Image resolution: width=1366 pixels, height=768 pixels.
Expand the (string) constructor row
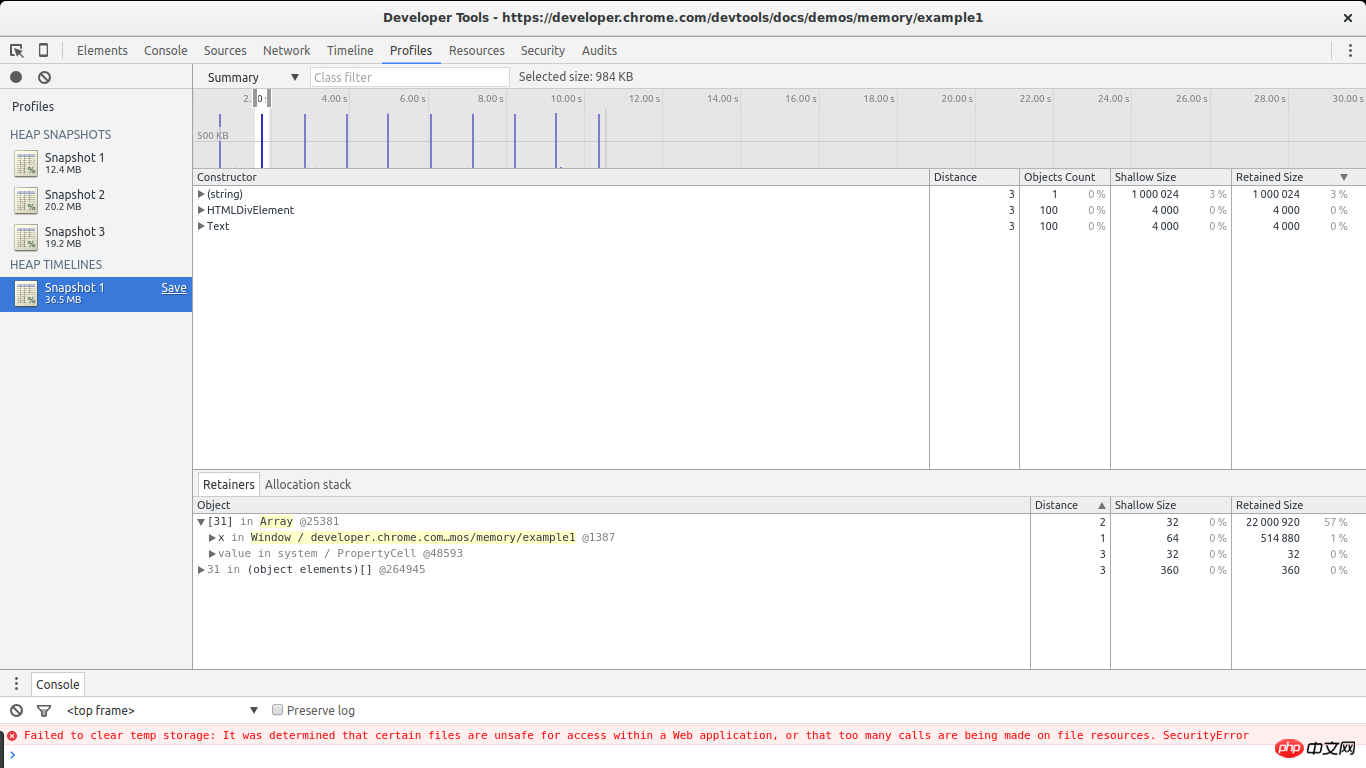(201, 194)
